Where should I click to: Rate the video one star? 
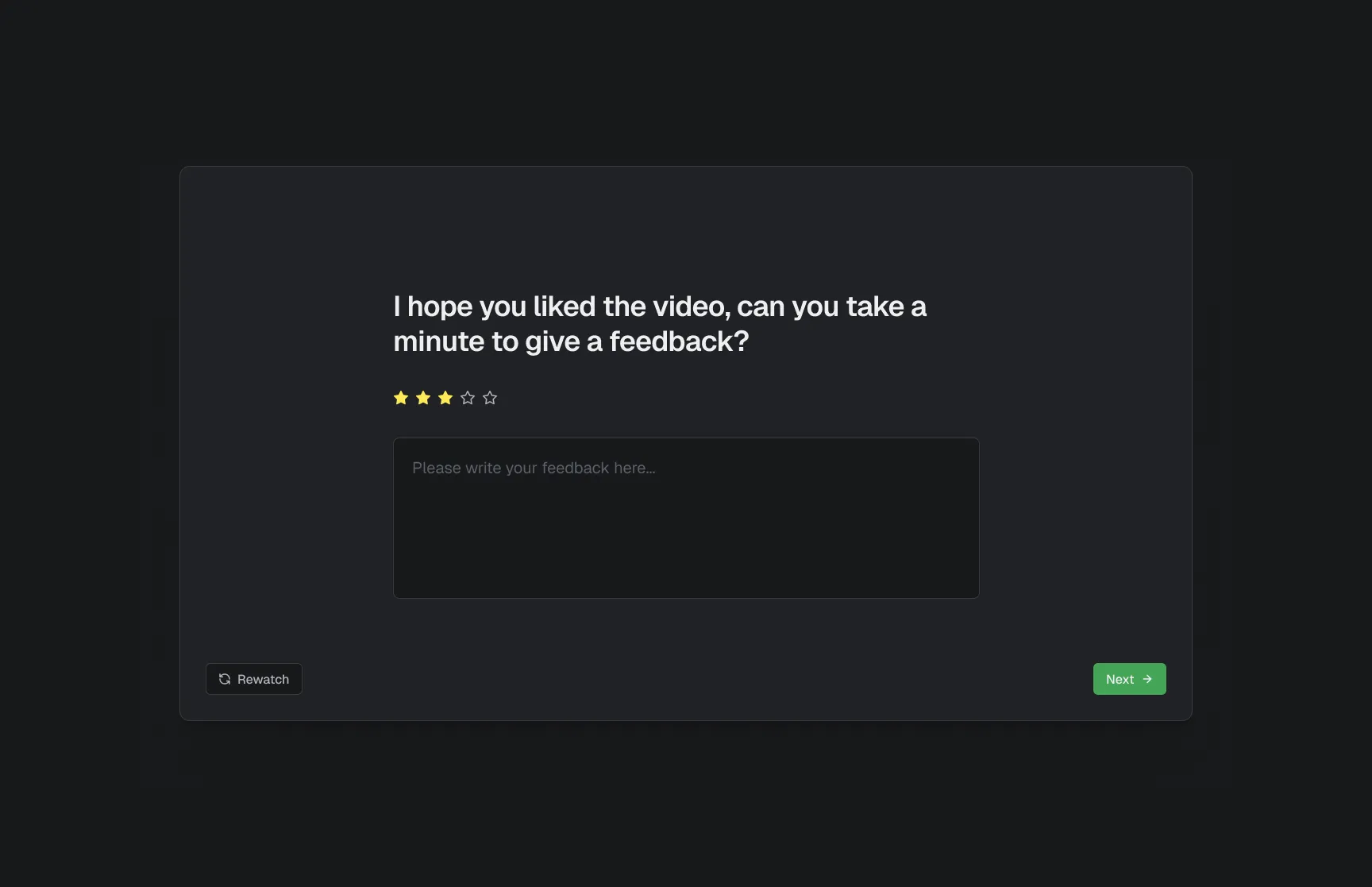click(401, 398)
